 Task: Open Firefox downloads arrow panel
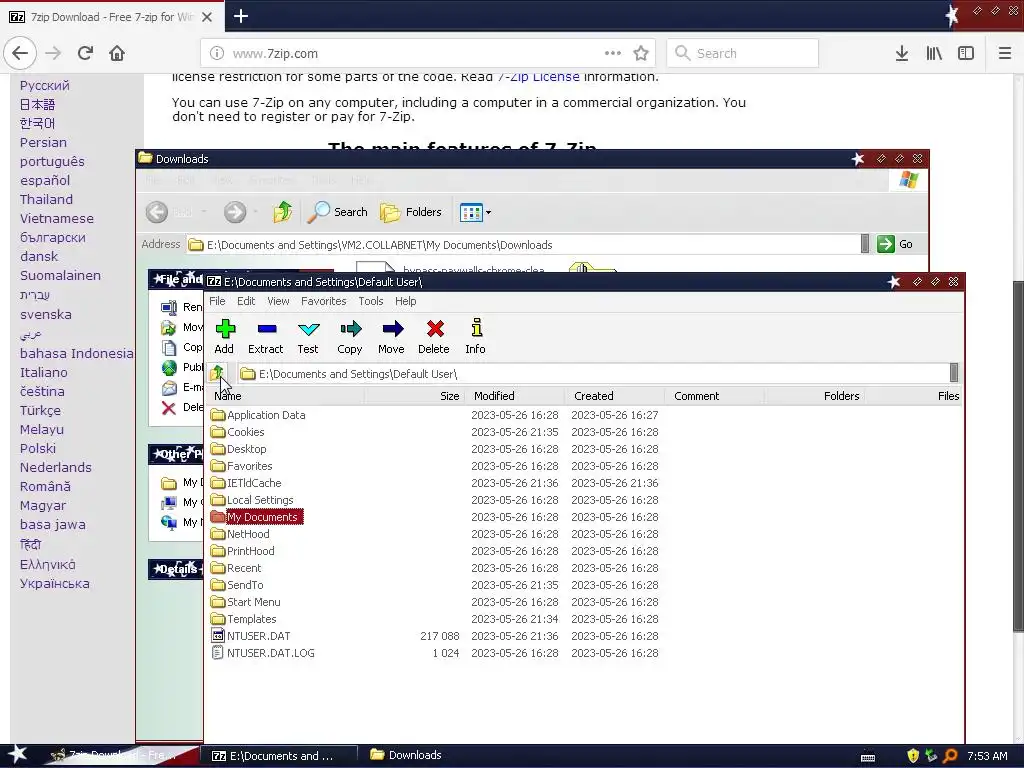[x=902, y=53]
